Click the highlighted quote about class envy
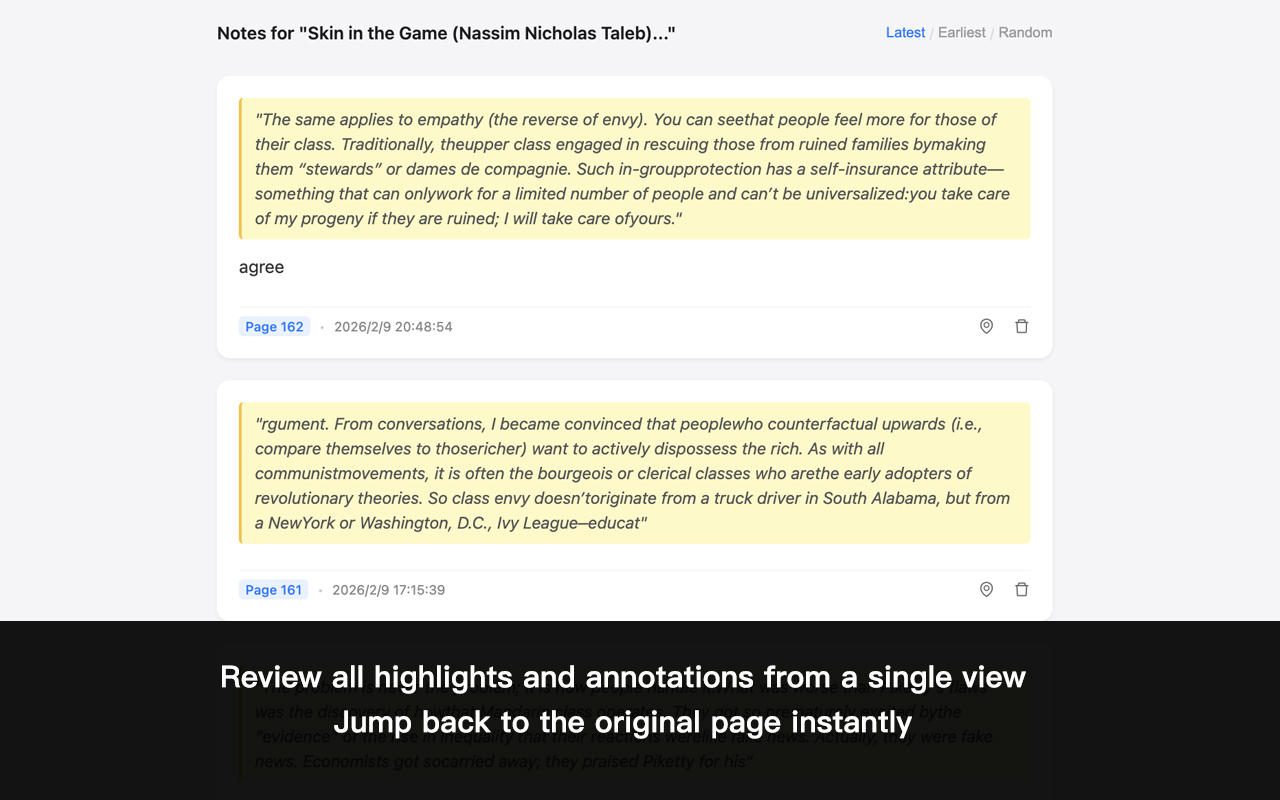The image size is (1280, 800). coord(634,473)
